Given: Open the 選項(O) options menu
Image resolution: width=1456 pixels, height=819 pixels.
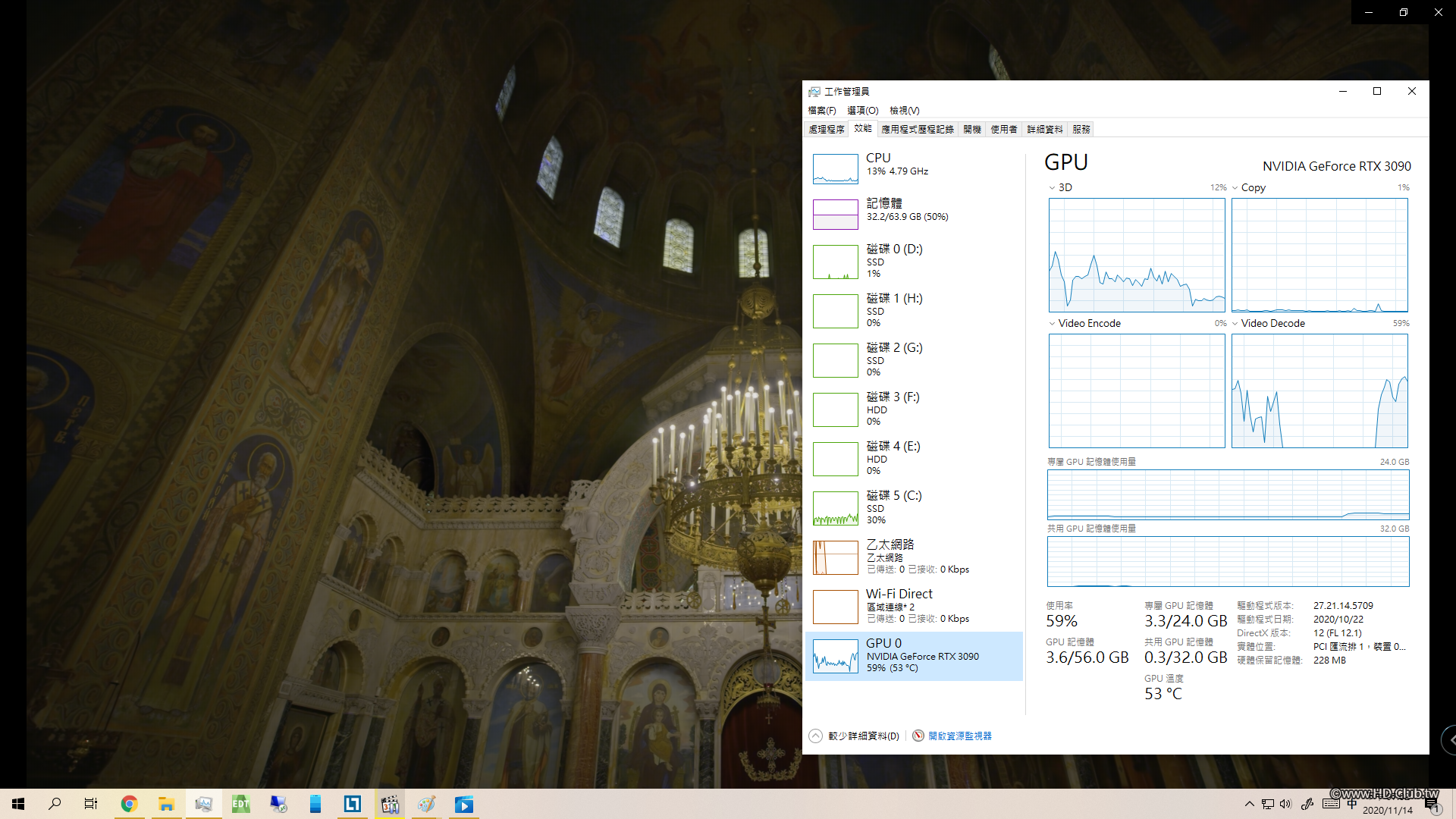Looking at the screenshot, I should click(862, 111).
